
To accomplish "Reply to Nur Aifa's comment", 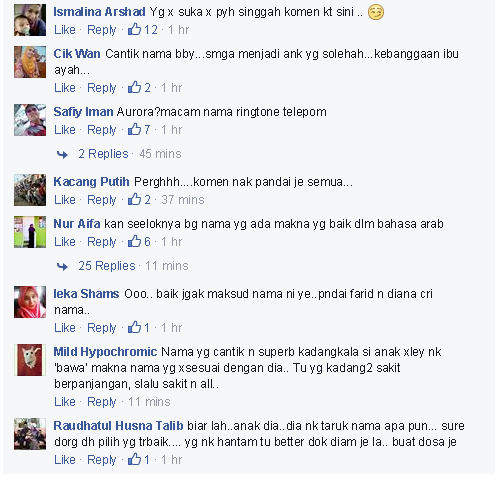I will click(x=102, y=242).
